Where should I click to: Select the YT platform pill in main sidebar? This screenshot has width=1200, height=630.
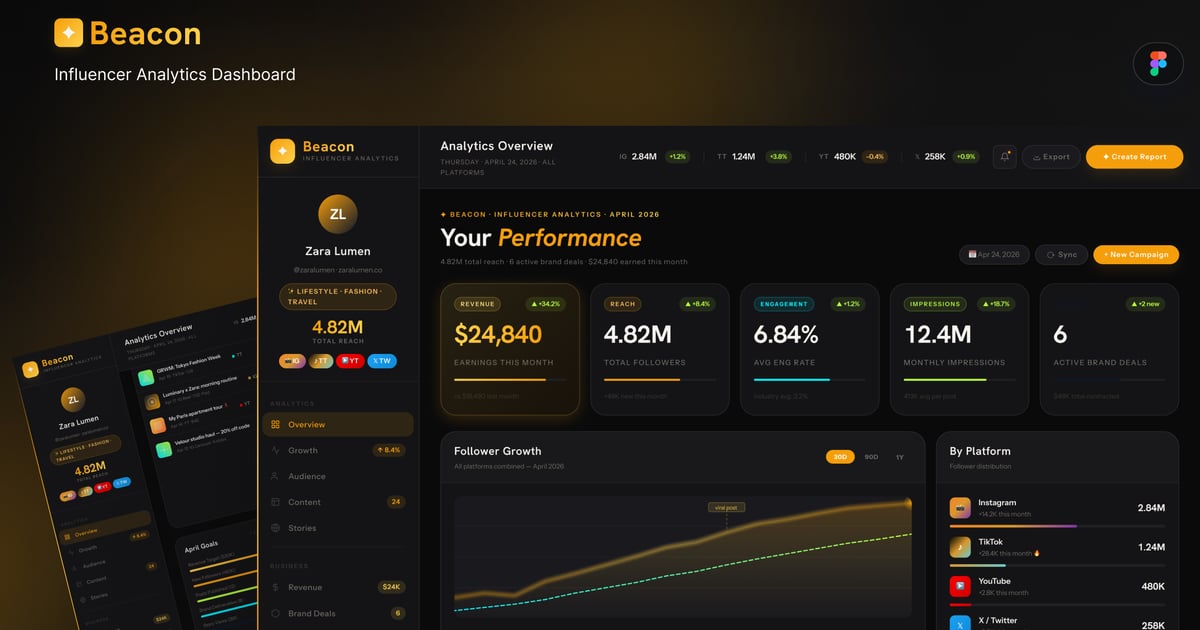[x=350, y=360]
